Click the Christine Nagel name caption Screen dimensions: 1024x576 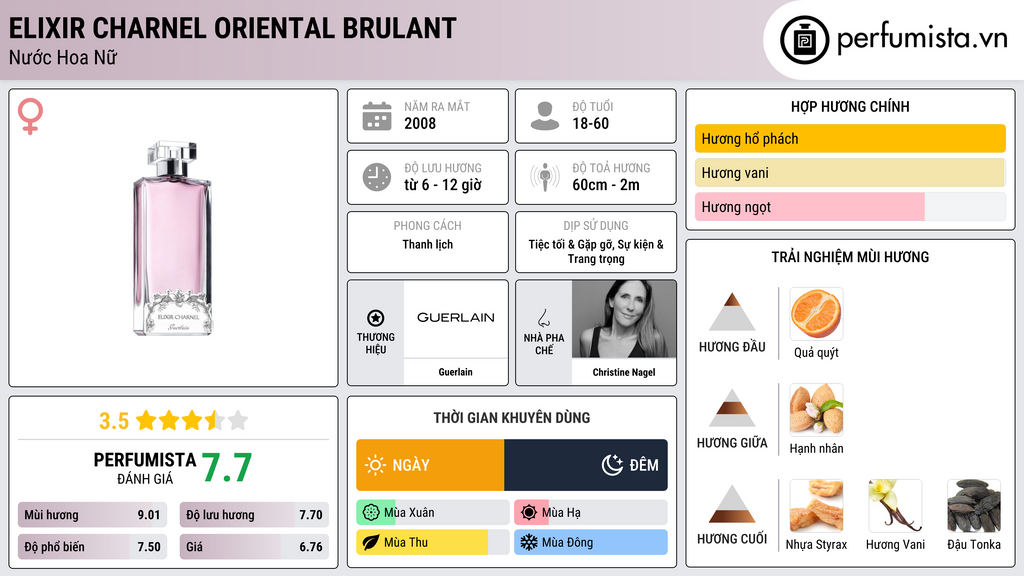(624, 372)
